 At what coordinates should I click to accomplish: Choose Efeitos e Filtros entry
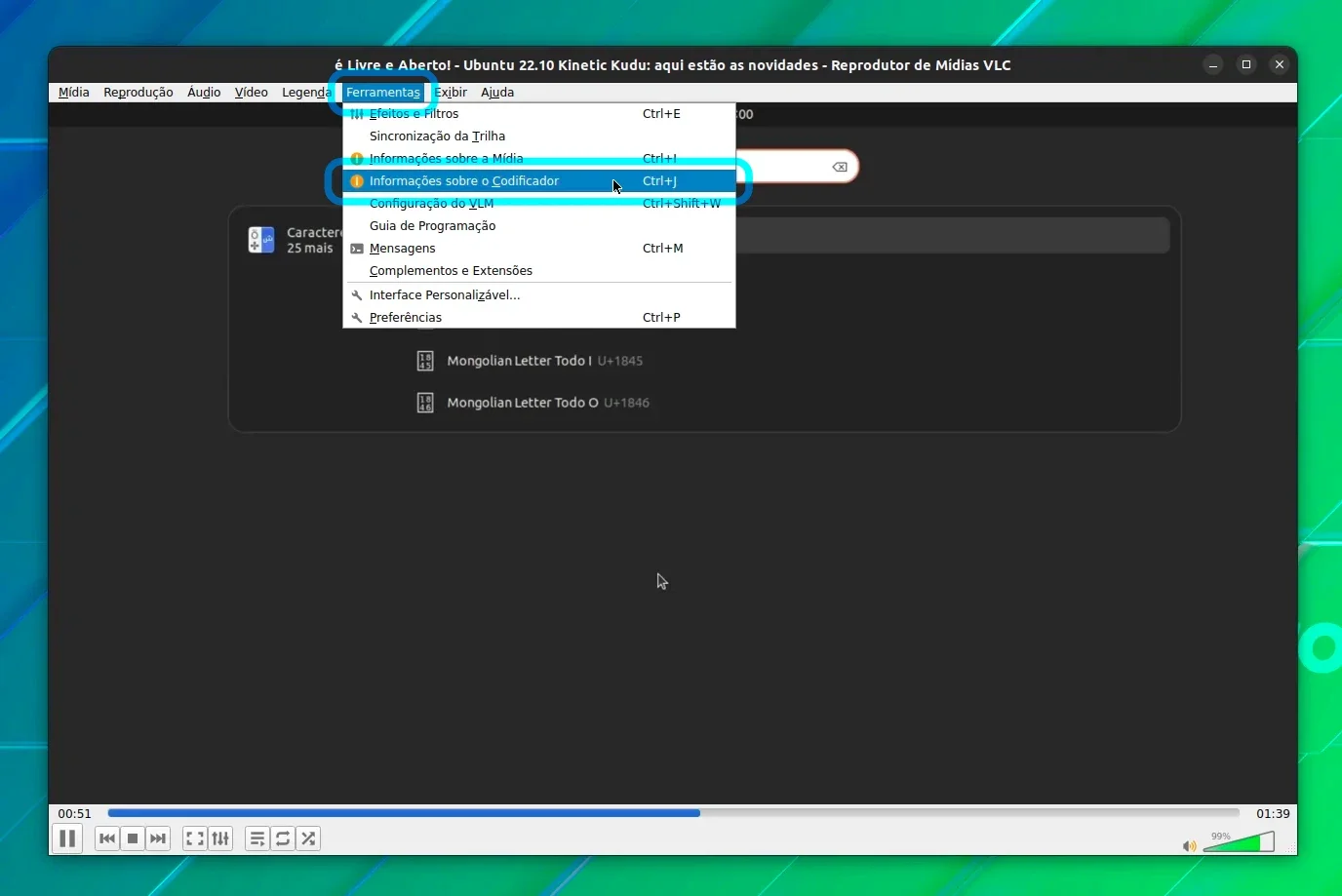(x=539, y=114)
